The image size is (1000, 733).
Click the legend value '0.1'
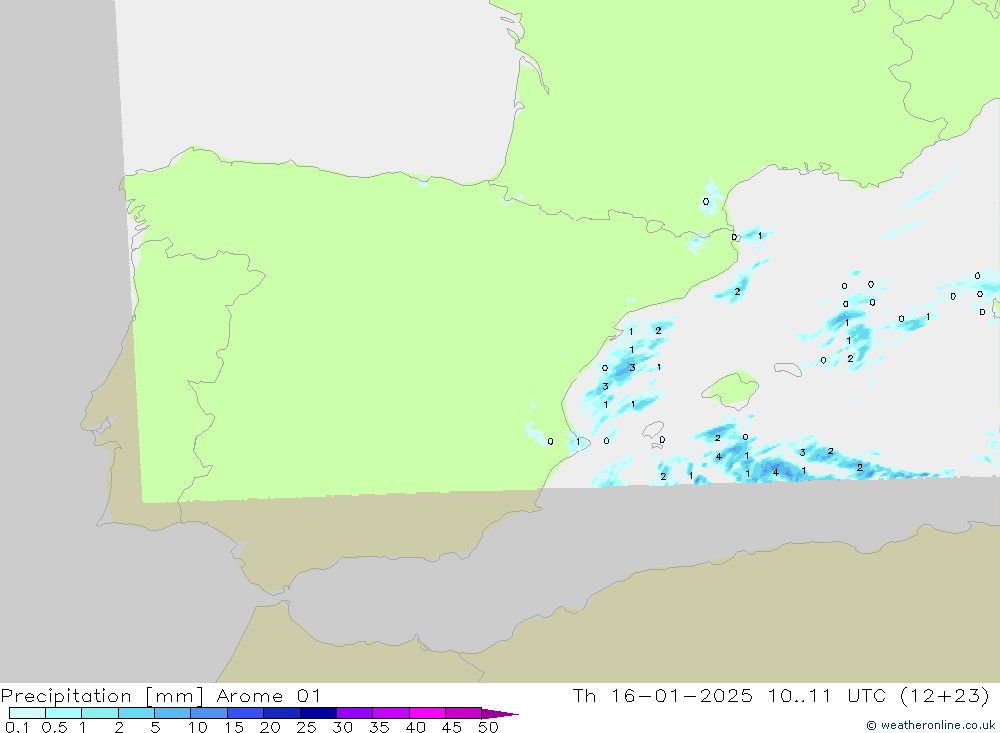point(17,727)
